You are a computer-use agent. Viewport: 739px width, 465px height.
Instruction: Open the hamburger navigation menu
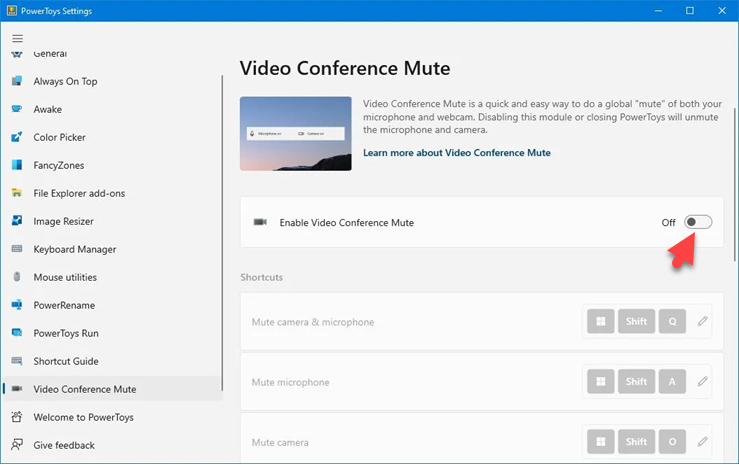tap(17, 38)
